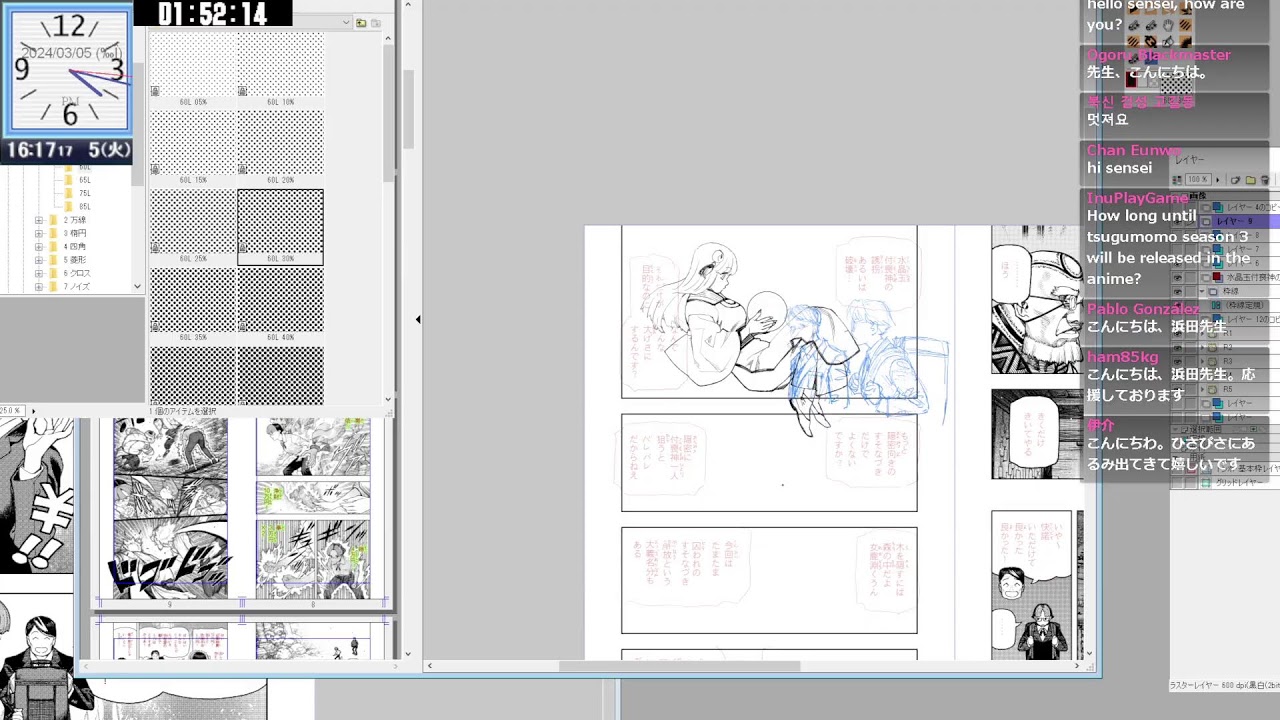Open page 8 thumbnail in page list
Screen dimensions: 1280x720
pyautogui.click(x=313, y=509)
